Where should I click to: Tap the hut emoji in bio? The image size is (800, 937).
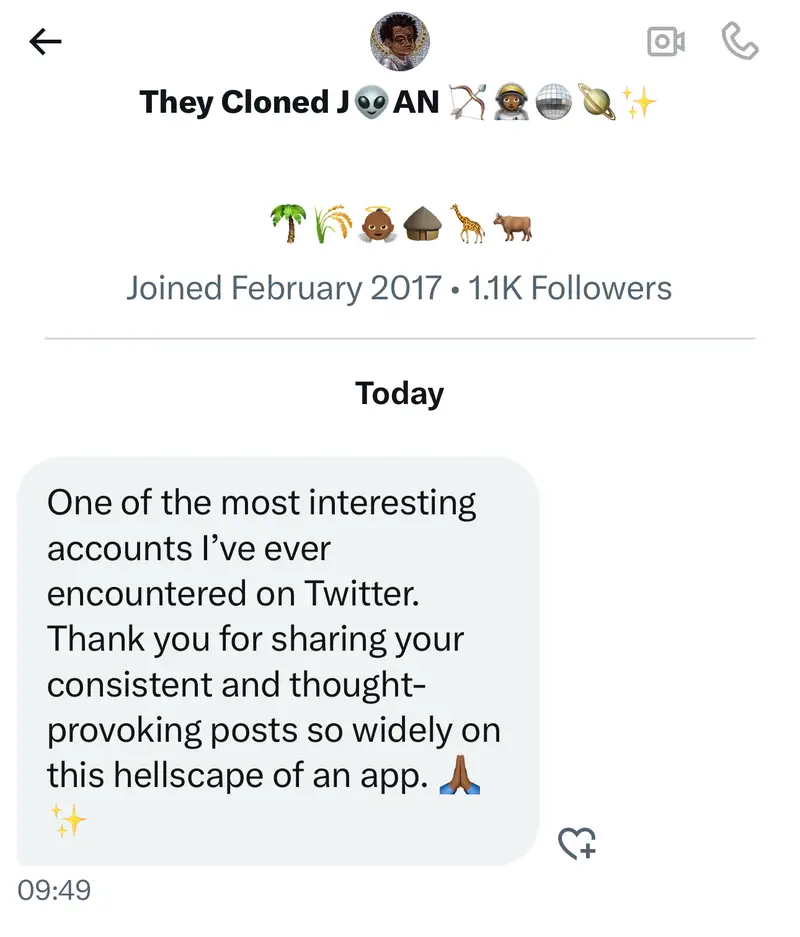click(422, 226)
